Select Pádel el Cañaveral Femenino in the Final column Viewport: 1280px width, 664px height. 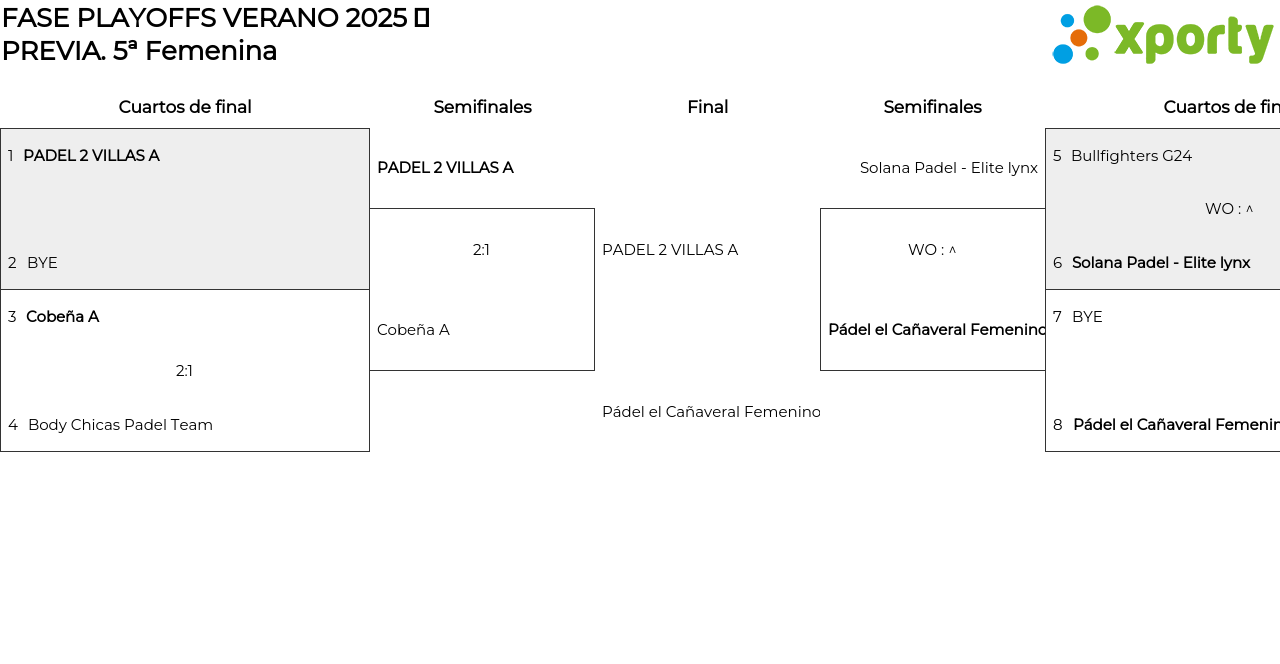pyautogui.click(x=711, y=412)
